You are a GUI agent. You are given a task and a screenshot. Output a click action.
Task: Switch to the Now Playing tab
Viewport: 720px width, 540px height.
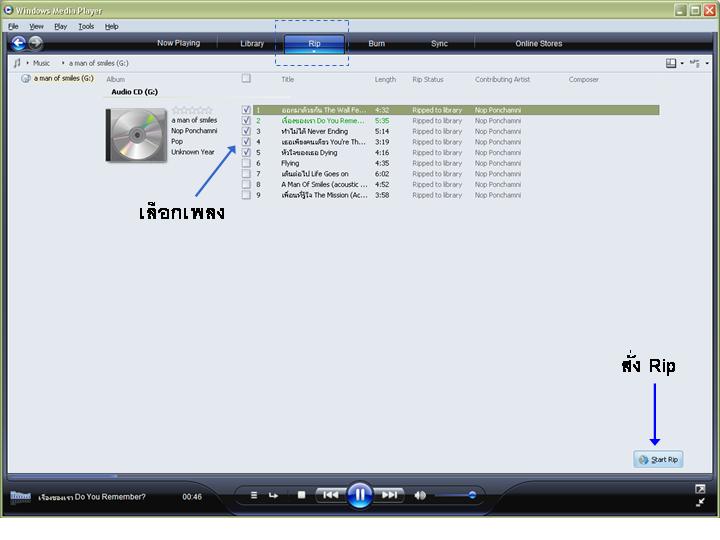tap(179, 43)
